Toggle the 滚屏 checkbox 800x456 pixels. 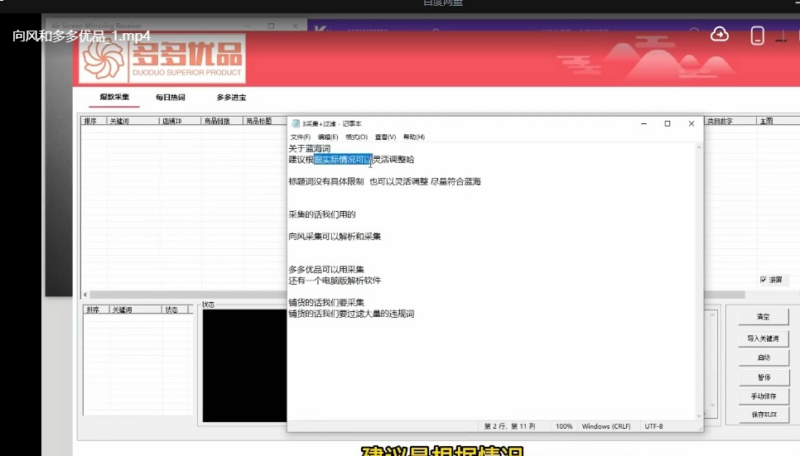(x=763, y=280)
